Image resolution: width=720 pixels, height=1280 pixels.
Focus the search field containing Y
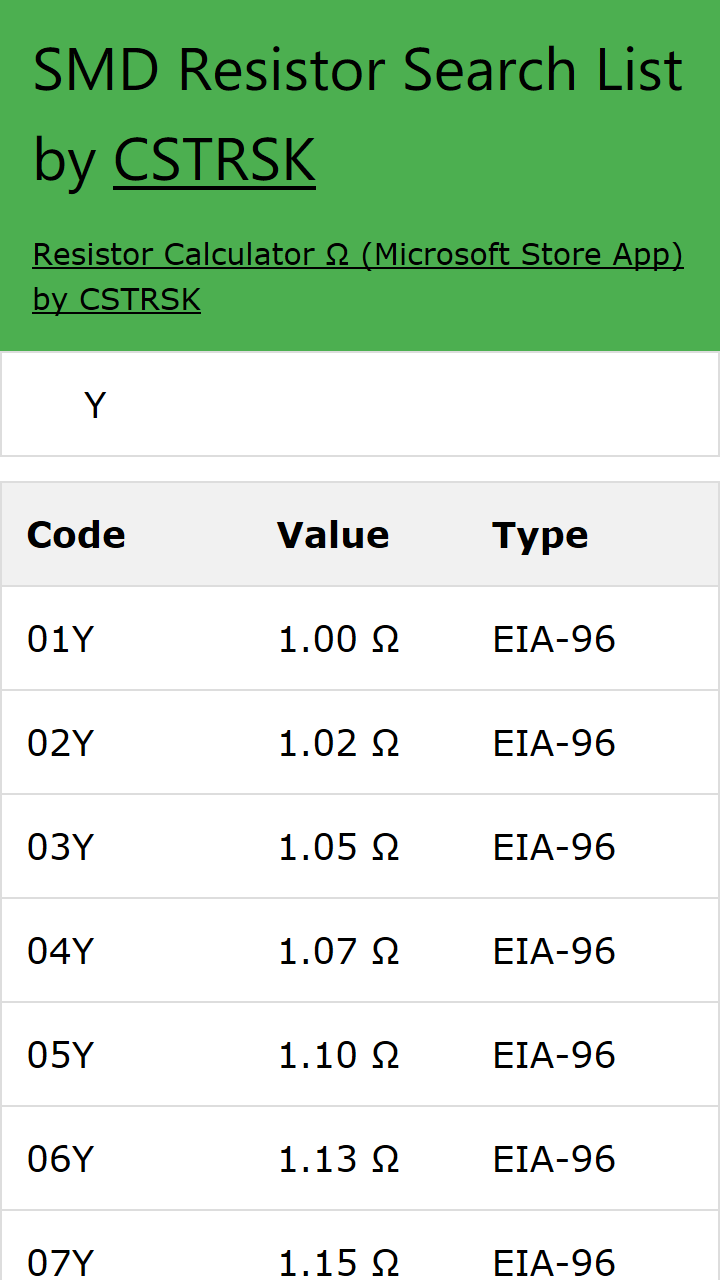360,405
